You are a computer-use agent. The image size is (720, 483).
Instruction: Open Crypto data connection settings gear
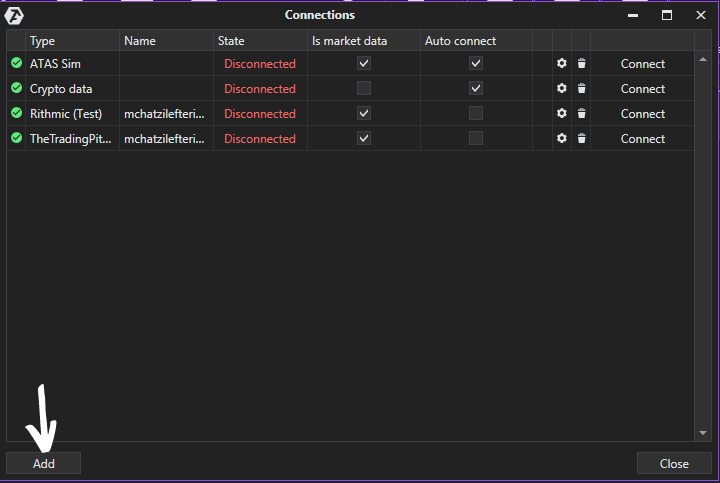point(562,89)
